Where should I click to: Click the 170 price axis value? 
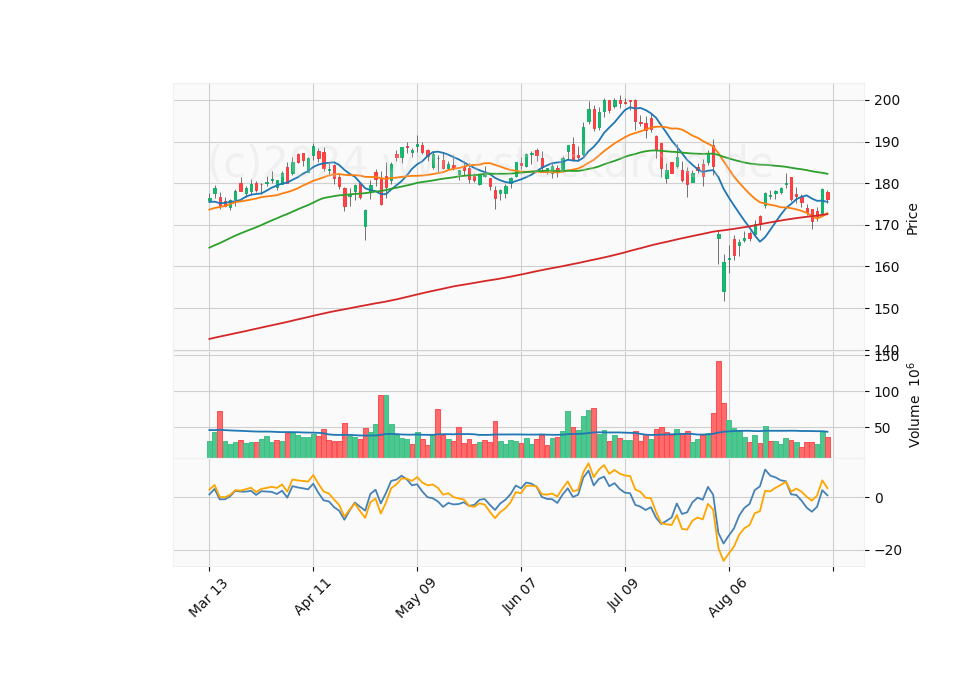click(x=887, y=226)
